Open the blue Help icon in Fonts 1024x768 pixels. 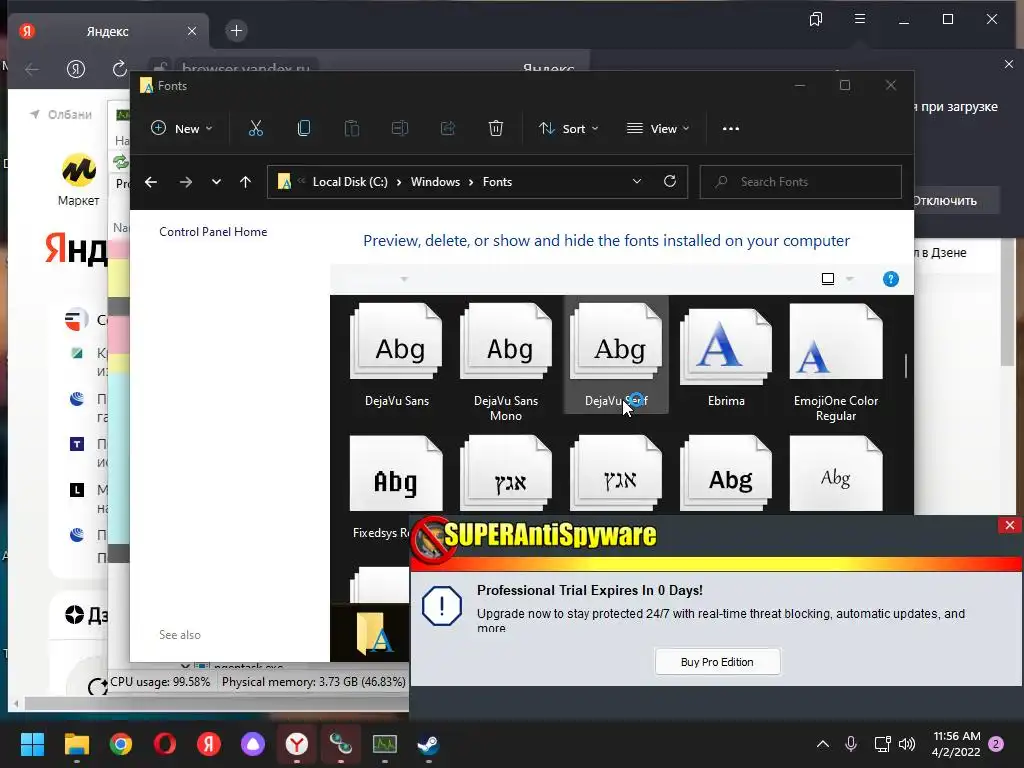[x=890, y=280]
